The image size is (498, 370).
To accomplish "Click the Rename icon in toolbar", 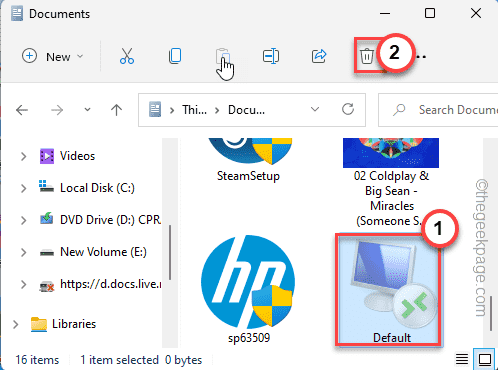I will 271,56.
